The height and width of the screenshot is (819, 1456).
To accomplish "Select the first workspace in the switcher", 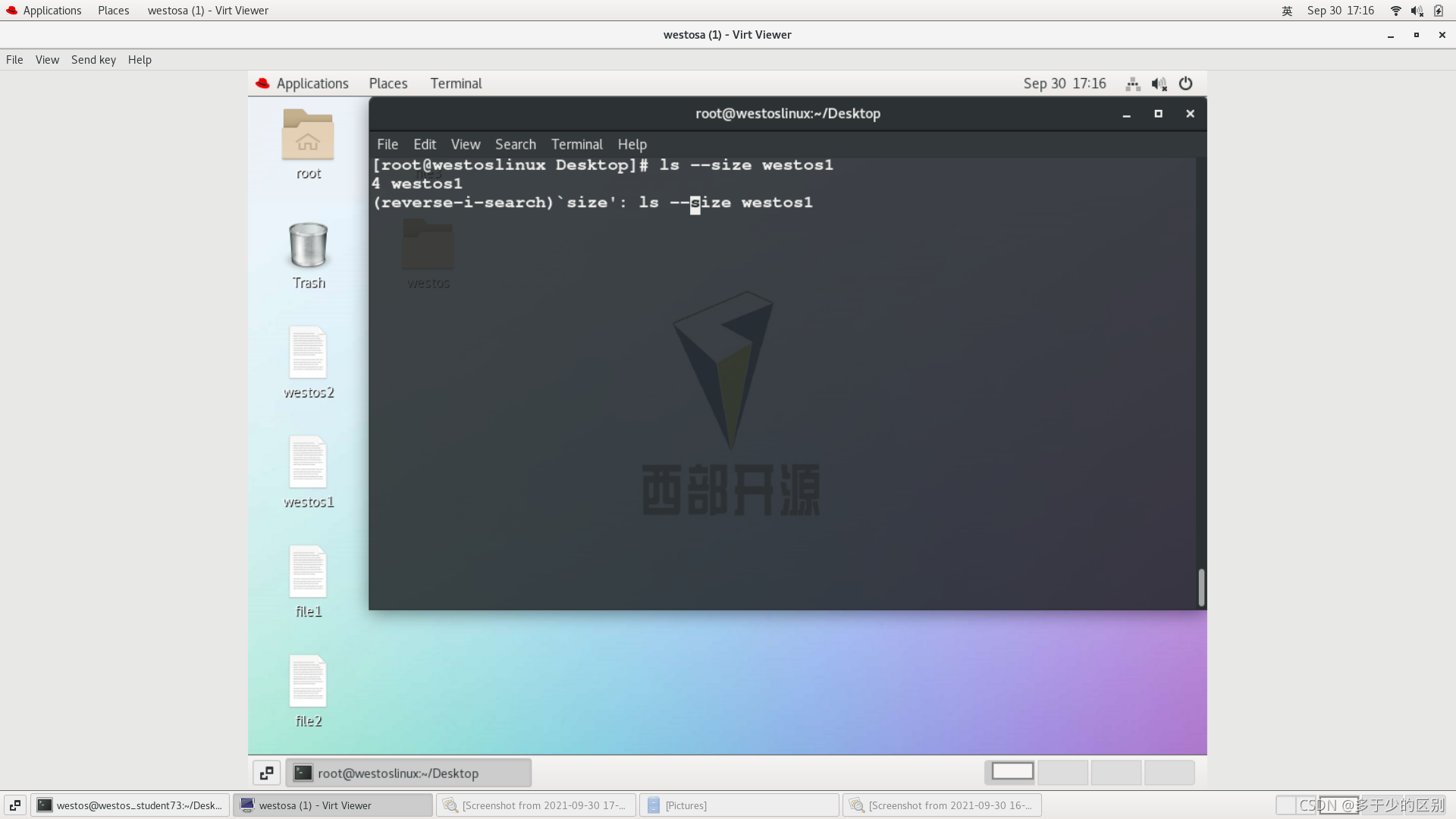I will pyautogui.click(x=1012, y=772).
